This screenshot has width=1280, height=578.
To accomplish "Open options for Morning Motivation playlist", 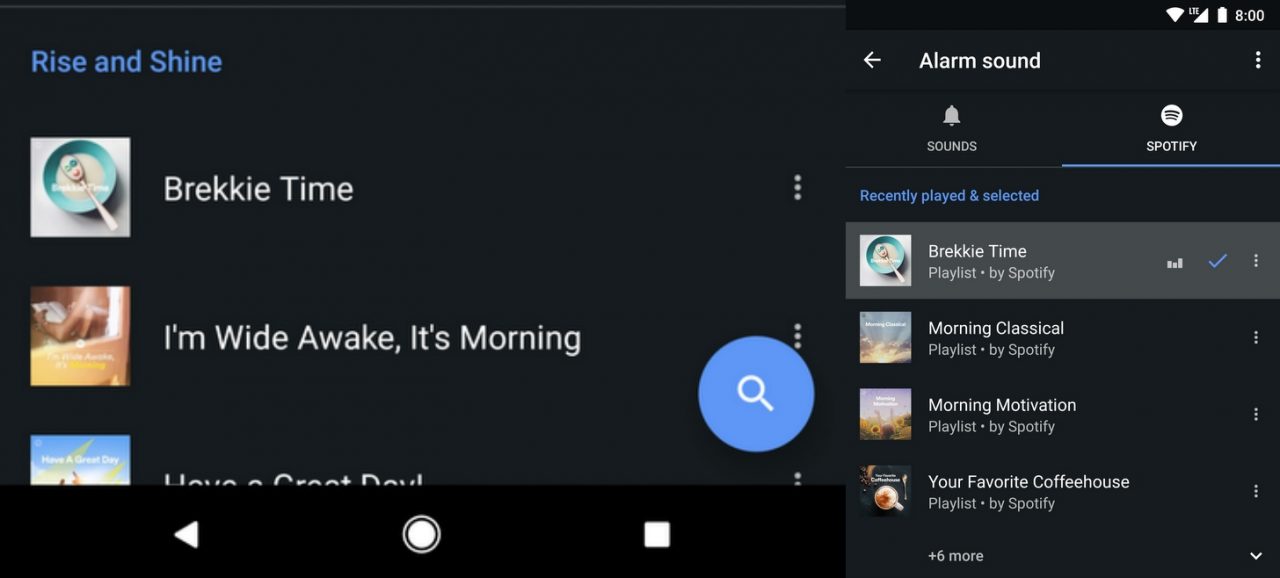I will point(1256,415).
